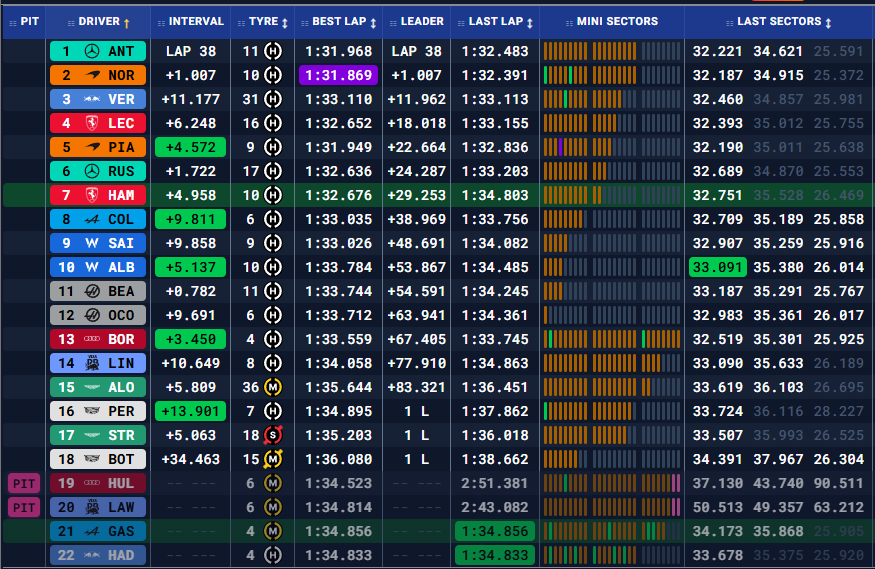
Task: Select driver badge 7 HAM
Action: coord(98,195)
